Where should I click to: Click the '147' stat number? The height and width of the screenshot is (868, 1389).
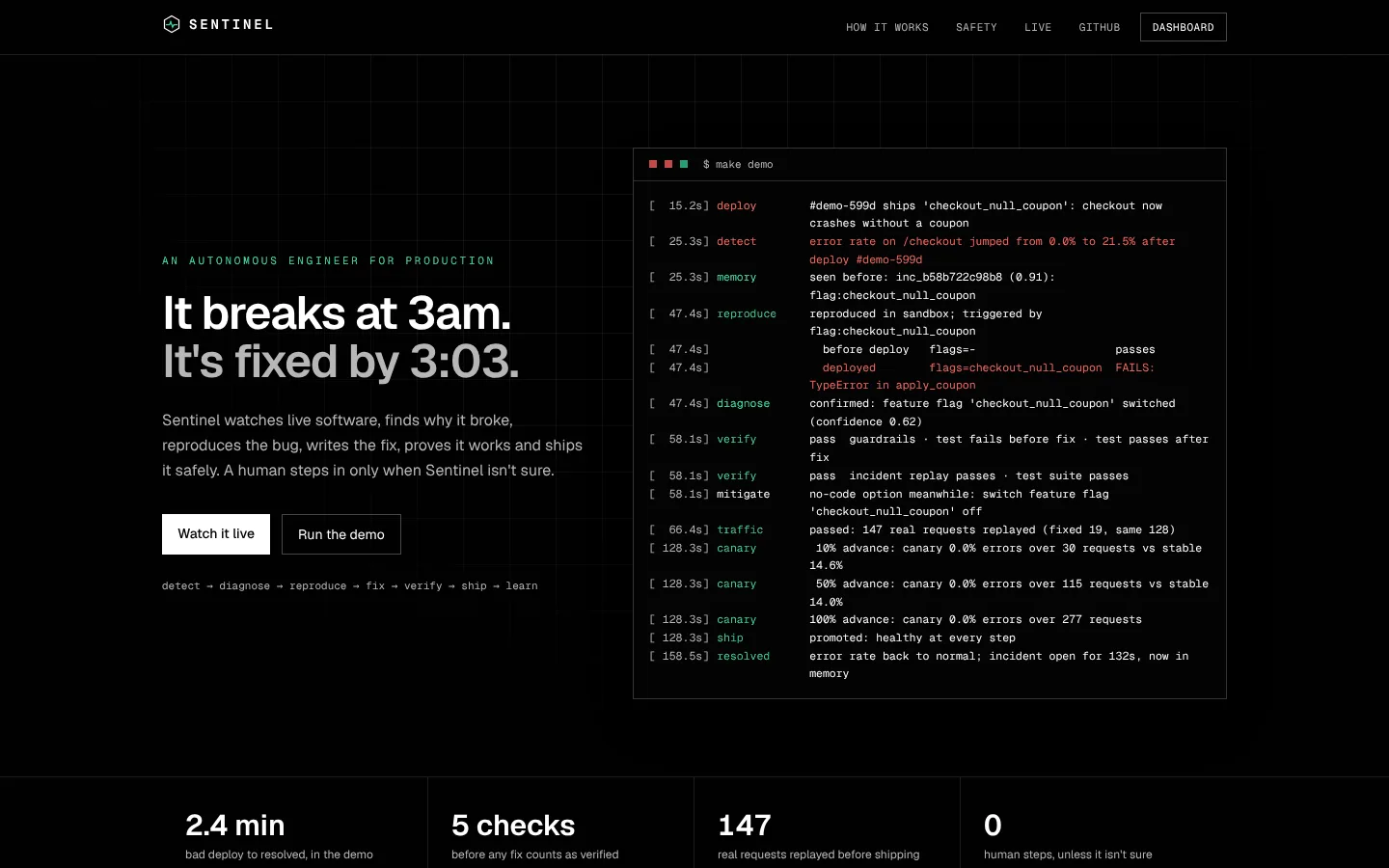[x=745, y=826]
